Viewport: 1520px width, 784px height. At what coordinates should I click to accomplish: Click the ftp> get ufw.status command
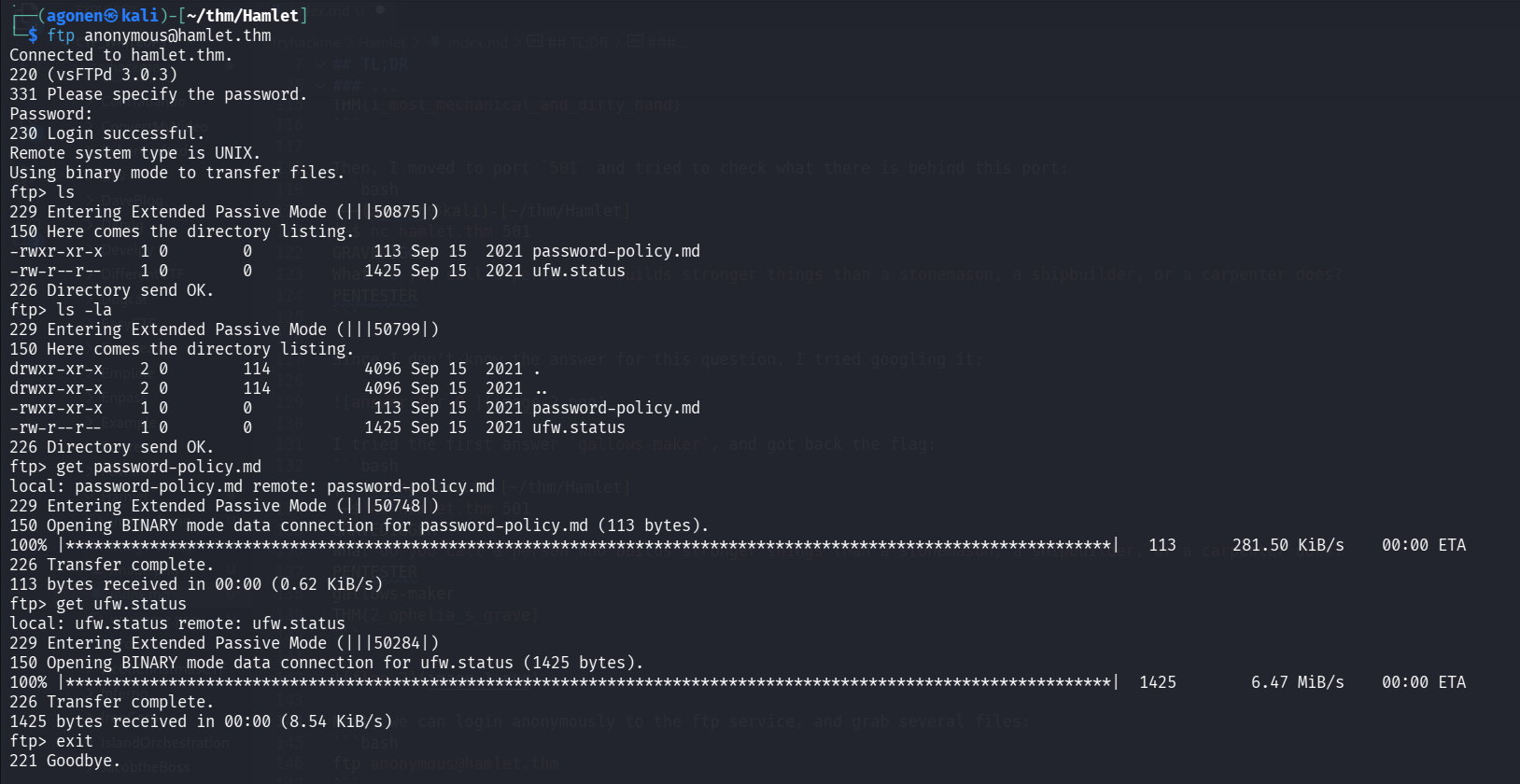tap(98, 604)
